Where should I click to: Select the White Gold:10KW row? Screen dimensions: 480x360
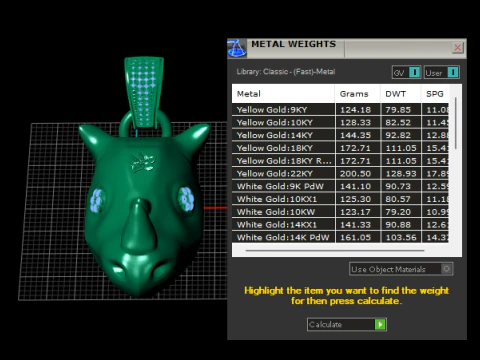click(x=340, y=212)
